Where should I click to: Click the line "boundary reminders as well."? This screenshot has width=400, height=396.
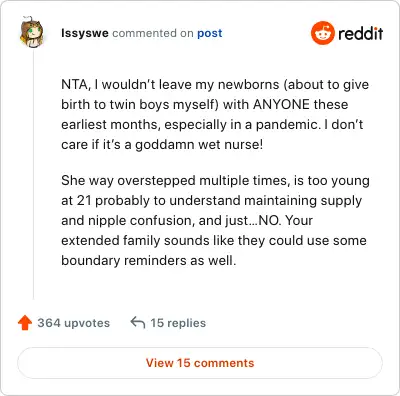149,260
